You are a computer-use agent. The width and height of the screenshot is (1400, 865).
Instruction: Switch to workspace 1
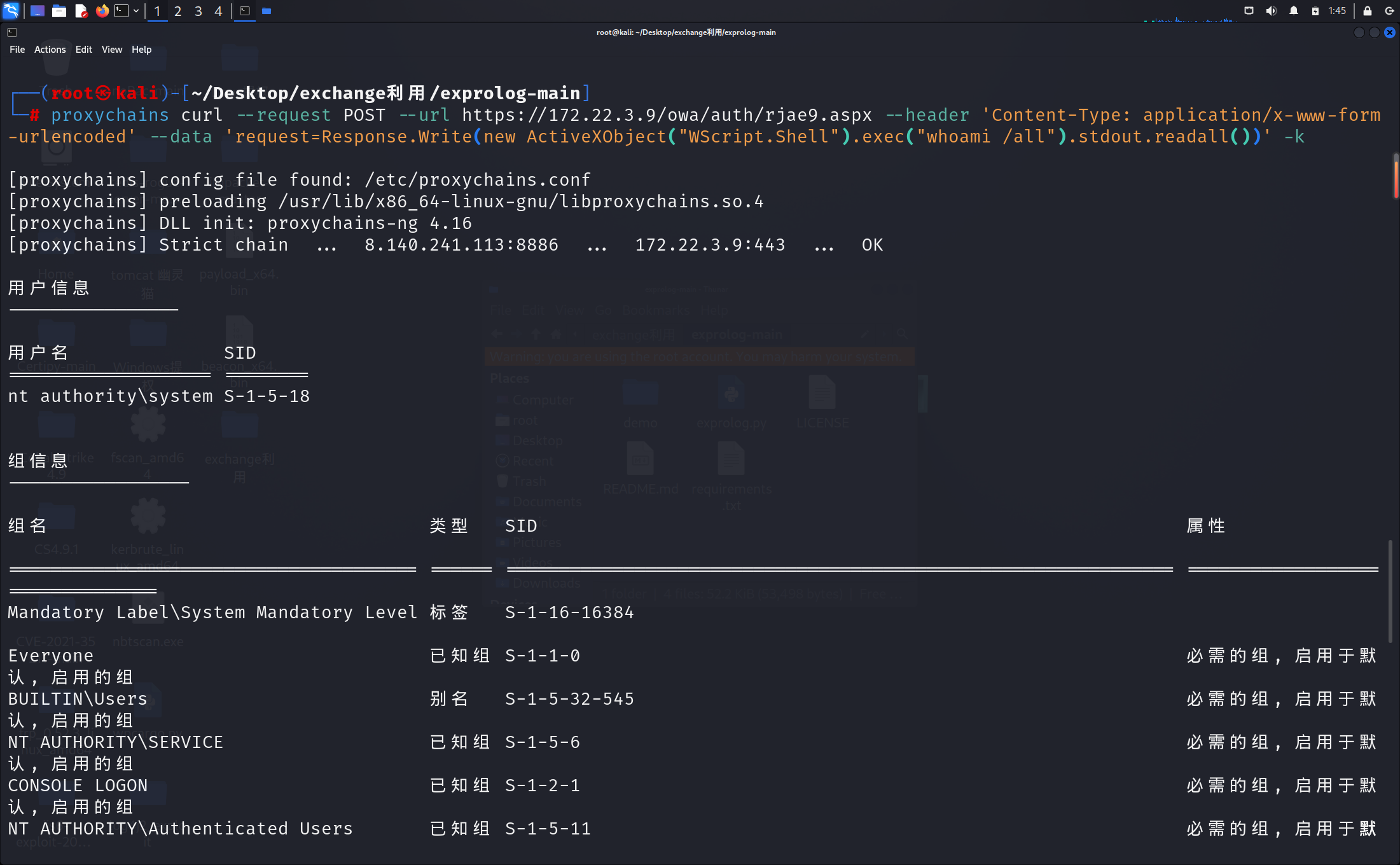pyautogui.click(x=157, y=11)
